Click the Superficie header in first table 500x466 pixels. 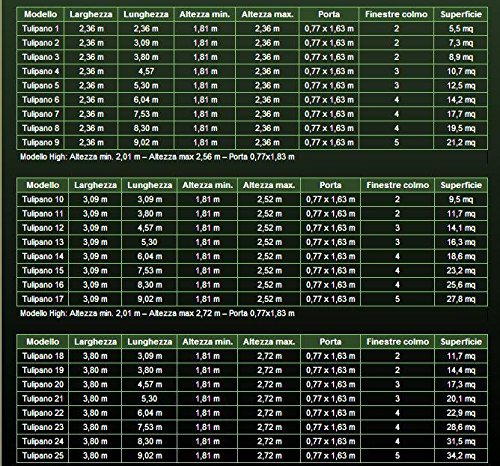pyautogui.click(x=461, y=14)
